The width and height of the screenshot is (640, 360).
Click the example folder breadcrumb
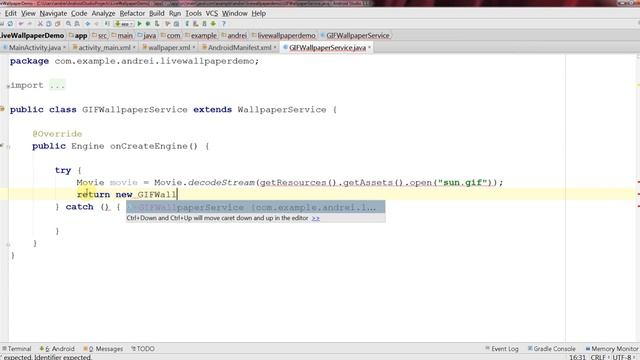pos(201,36)
